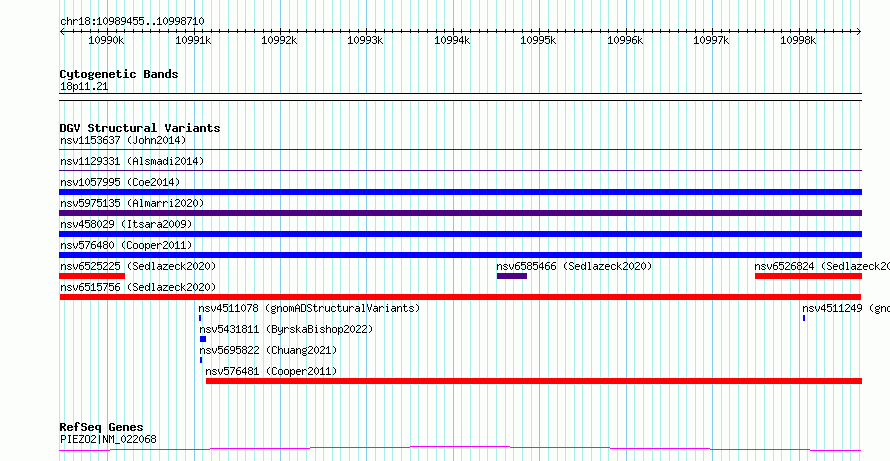
Task: Select the nsv458029 (Itsara2009) label
Action: [126, 224]
